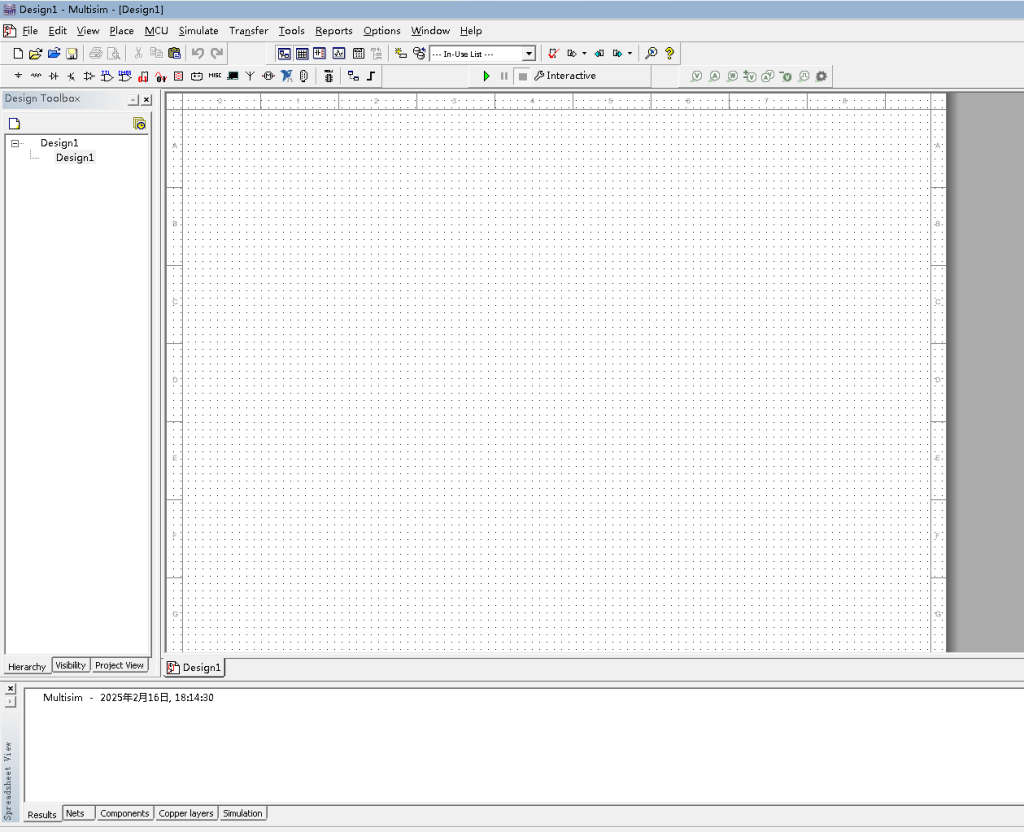The image size is (1024, 832).
Task: Place power component
Action: (197, 76)
